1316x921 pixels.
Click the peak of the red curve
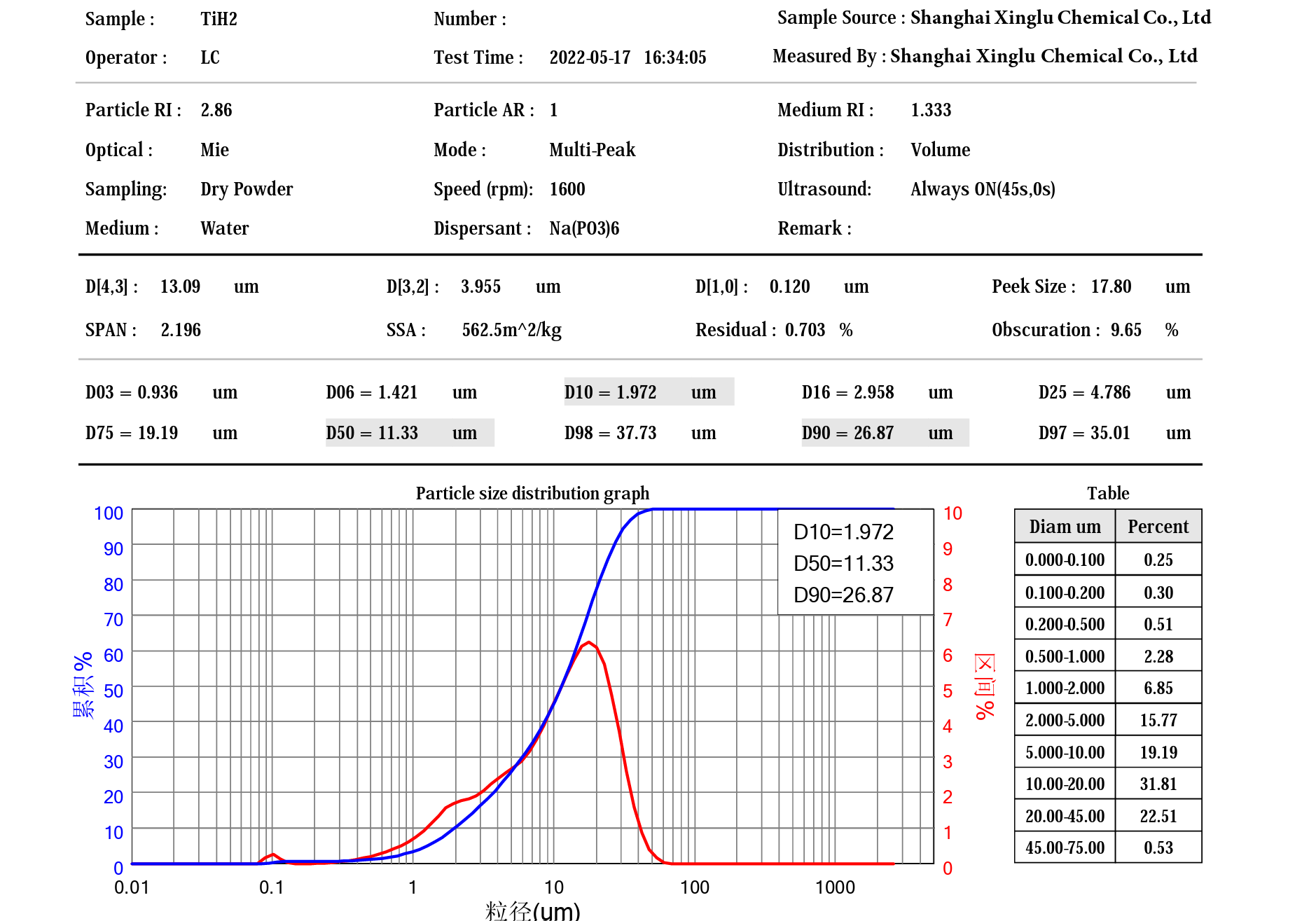pyautogui.click(x=590, y=642)
